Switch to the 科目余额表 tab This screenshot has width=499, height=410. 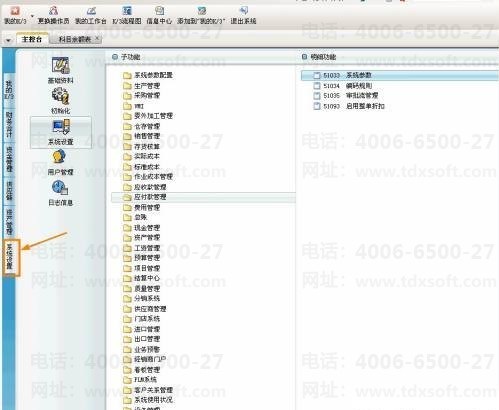coord(75,39)
